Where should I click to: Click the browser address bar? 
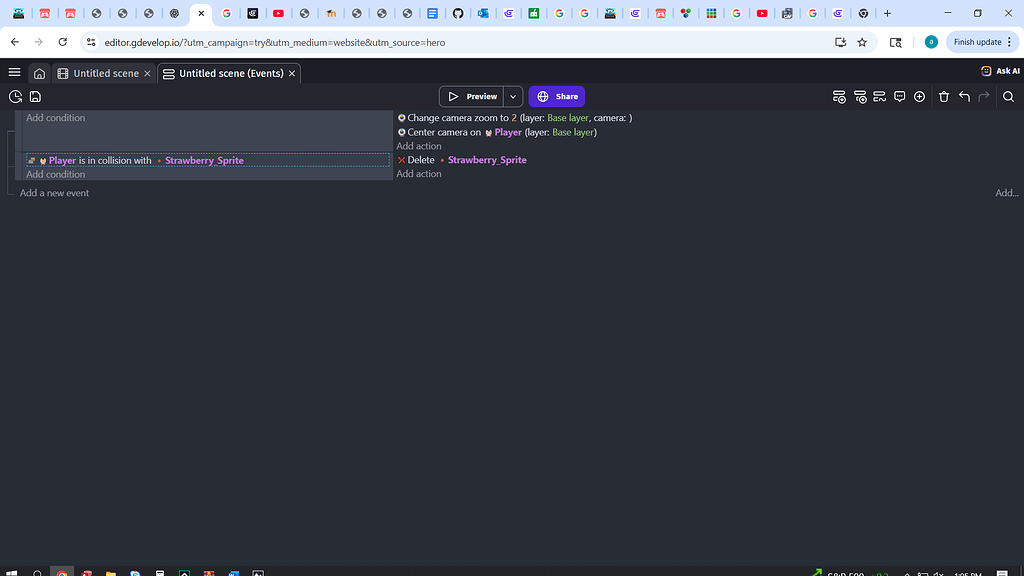(x=400, y=42)
